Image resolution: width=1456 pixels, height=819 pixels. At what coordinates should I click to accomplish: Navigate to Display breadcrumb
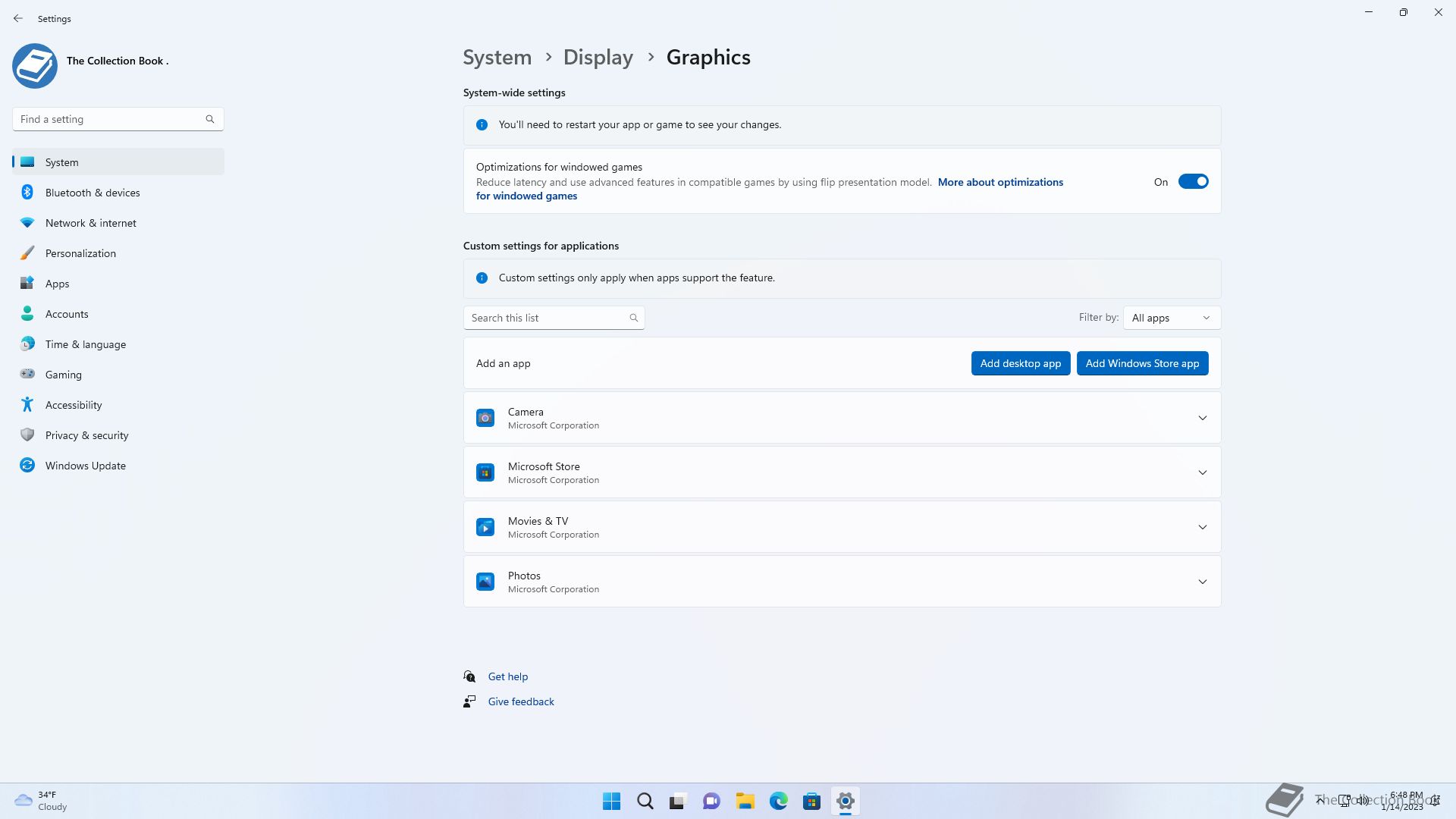click(598, 58)
